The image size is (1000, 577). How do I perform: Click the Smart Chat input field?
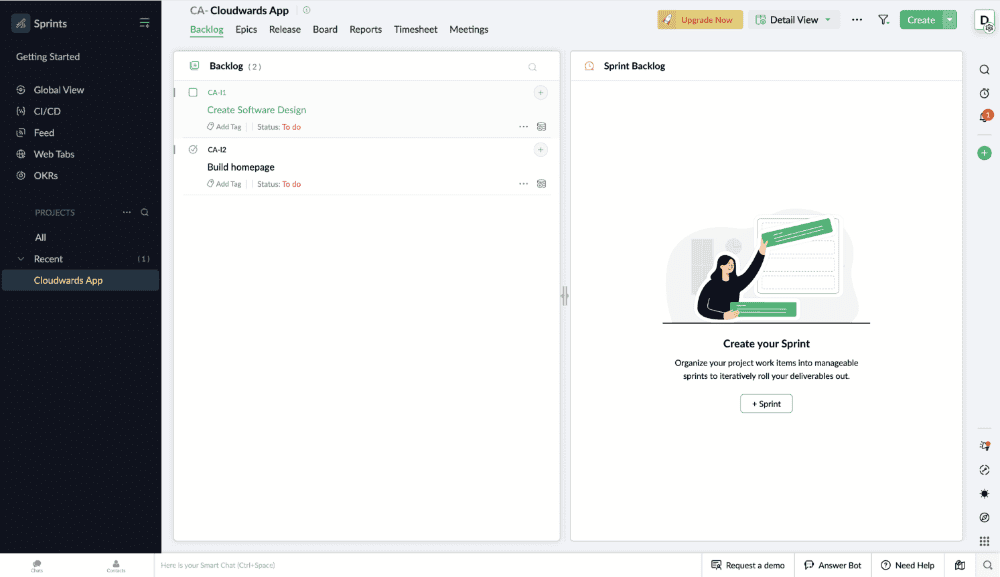point(427,565)
